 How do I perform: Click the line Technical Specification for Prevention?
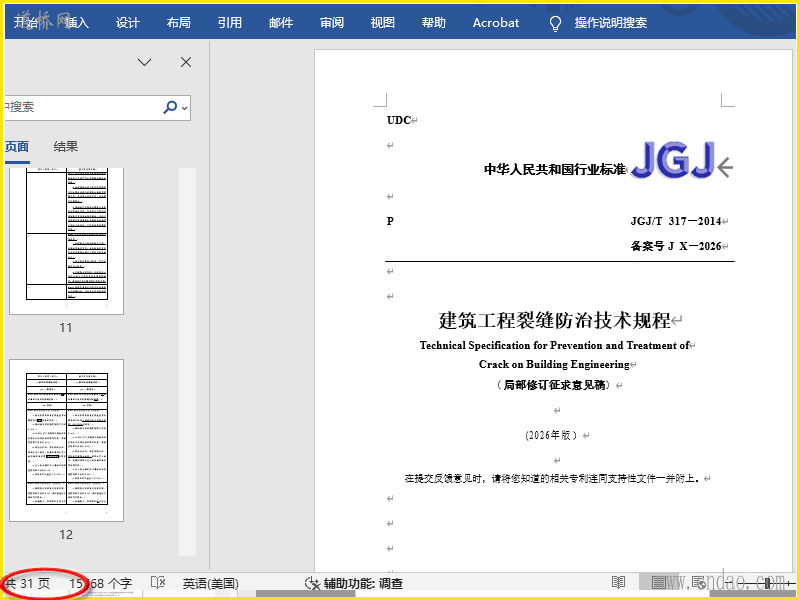point(555,345)
